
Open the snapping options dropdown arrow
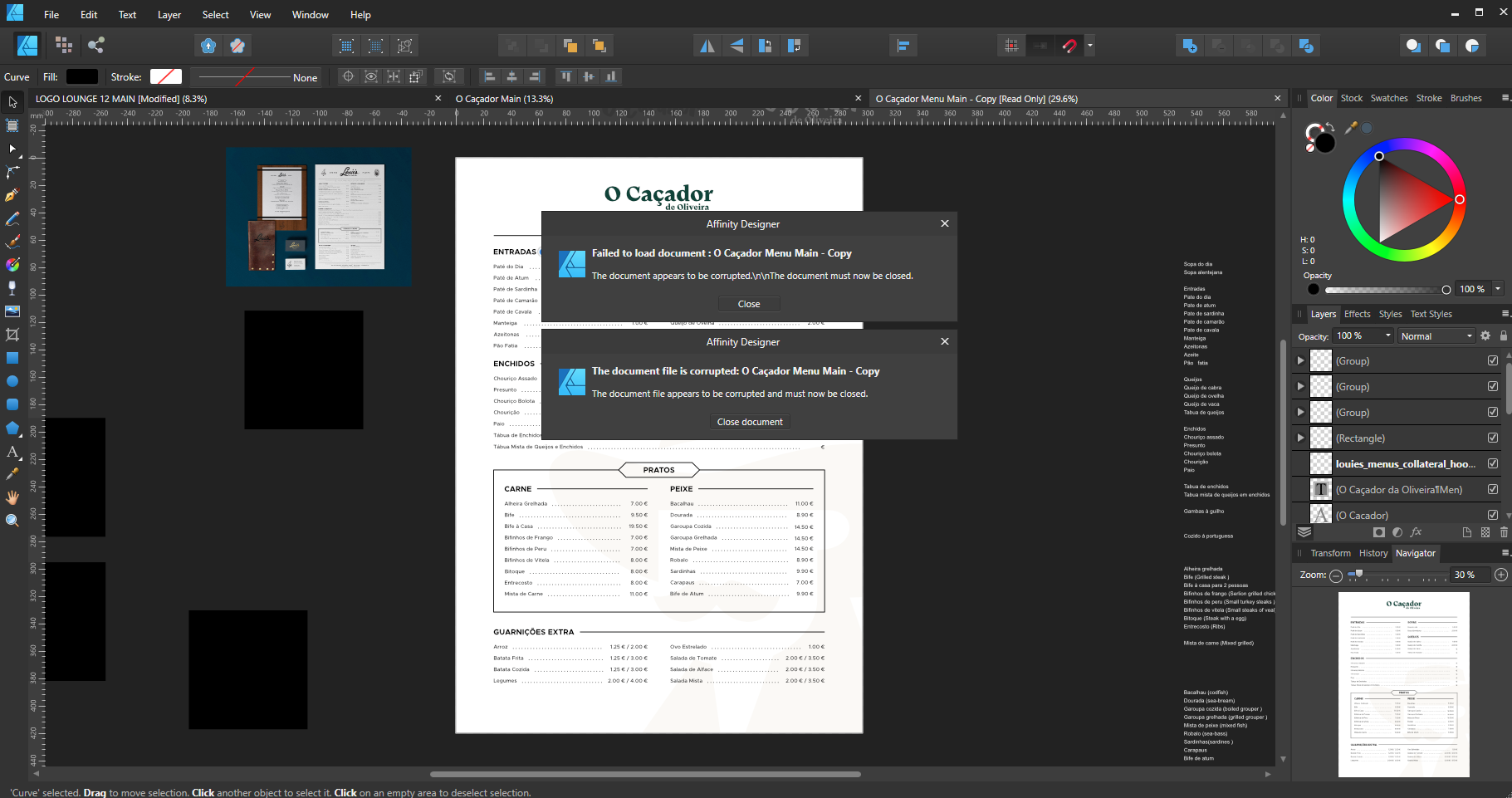click(1090, 46)
